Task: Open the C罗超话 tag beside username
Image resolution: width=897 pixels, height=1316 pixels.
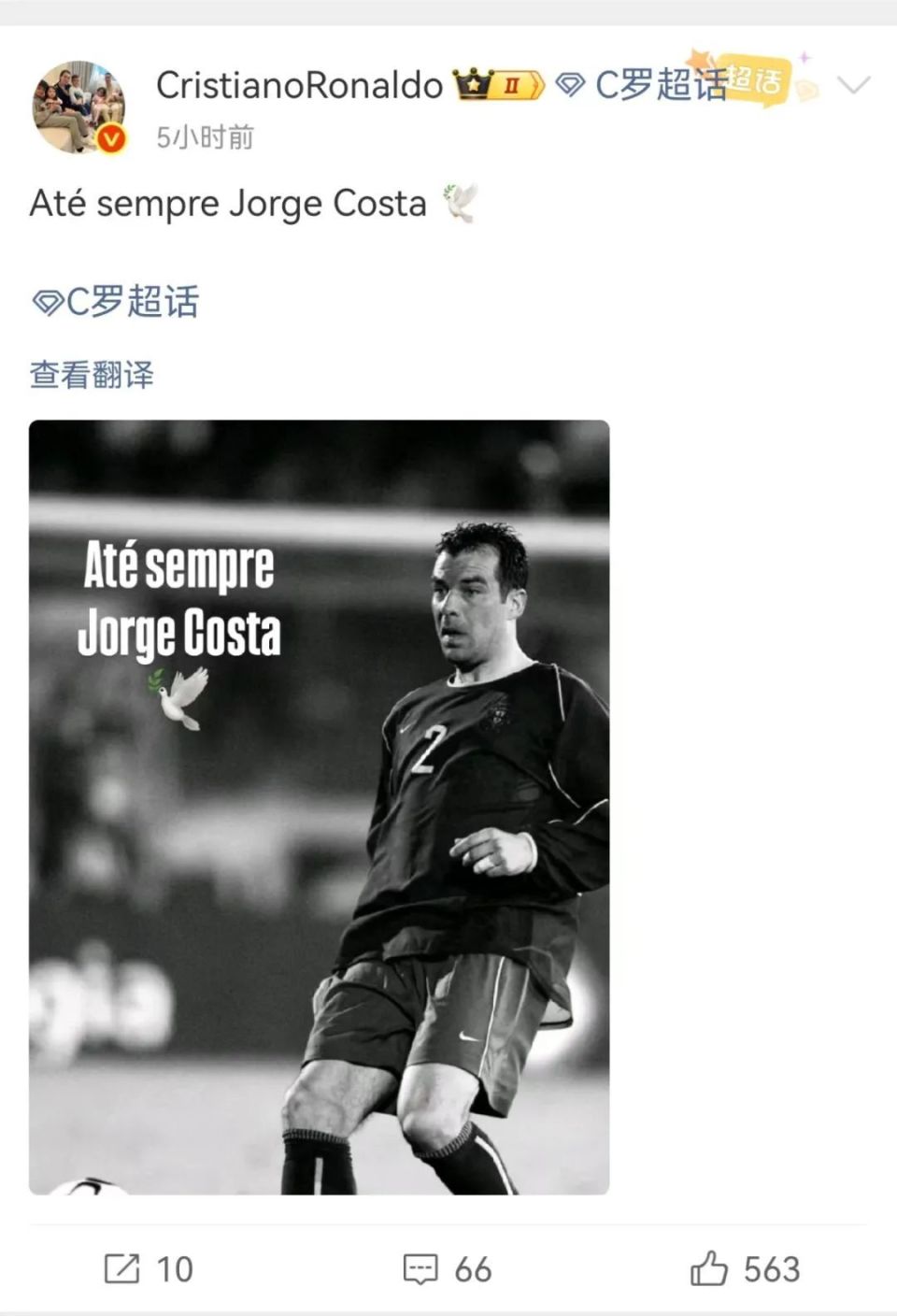Action: (x=661, y=85)
